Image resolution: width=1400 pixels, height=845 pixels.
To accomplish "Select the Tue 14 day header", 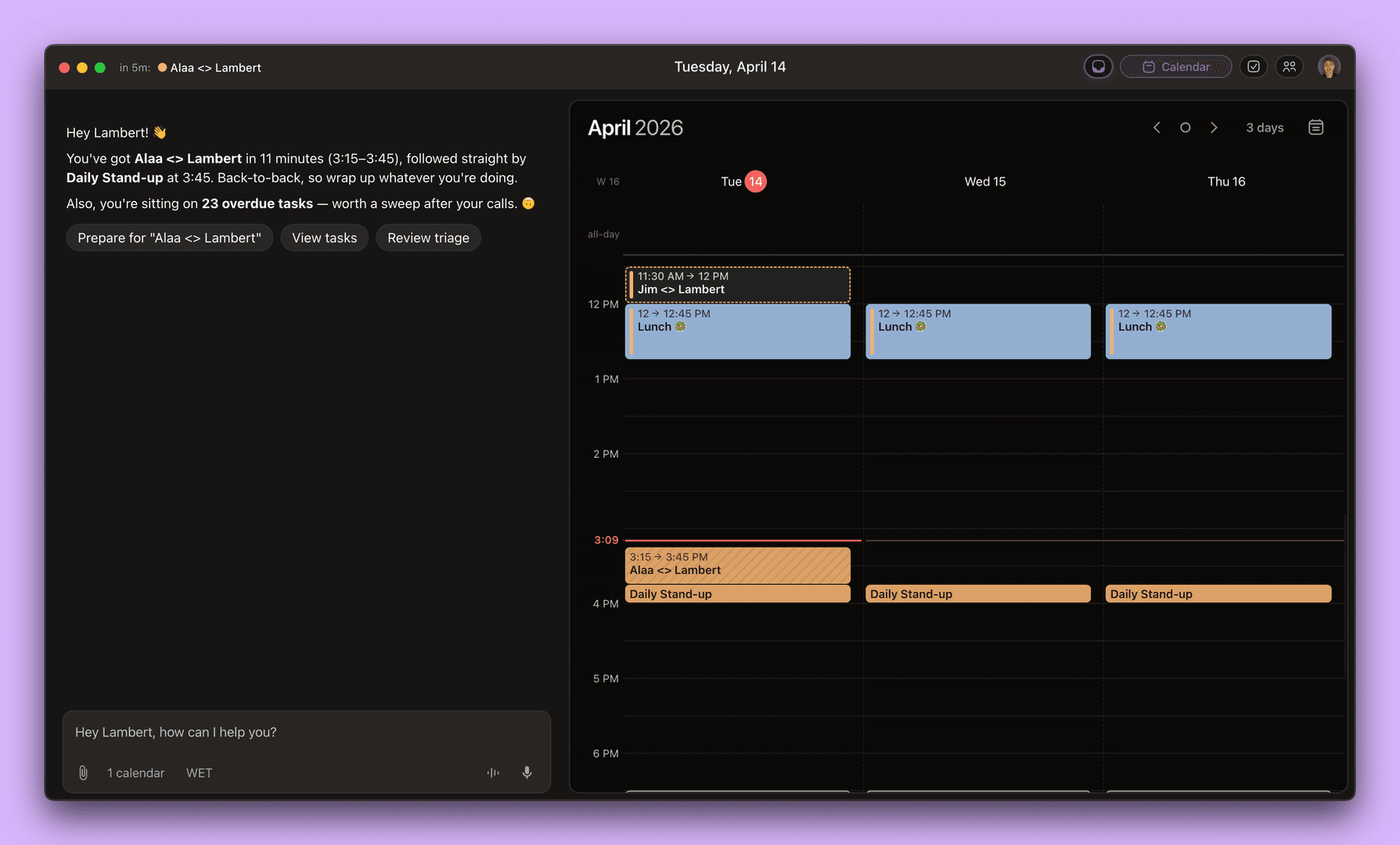I will pos(743,182).
